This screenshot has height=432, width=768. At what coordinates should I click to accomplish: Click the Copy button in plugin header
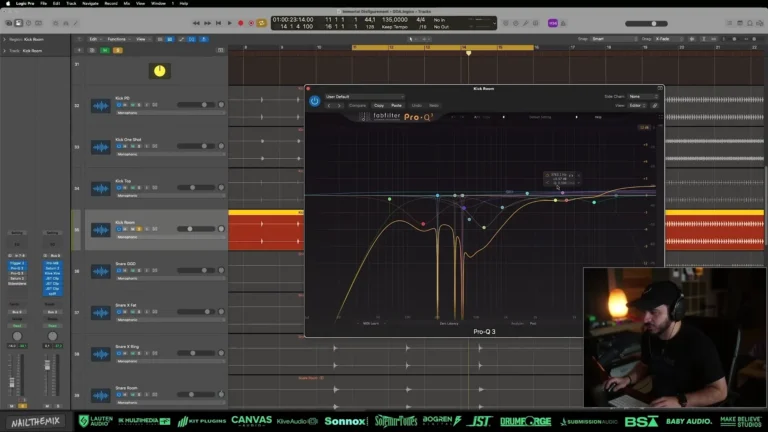[378, 105]
